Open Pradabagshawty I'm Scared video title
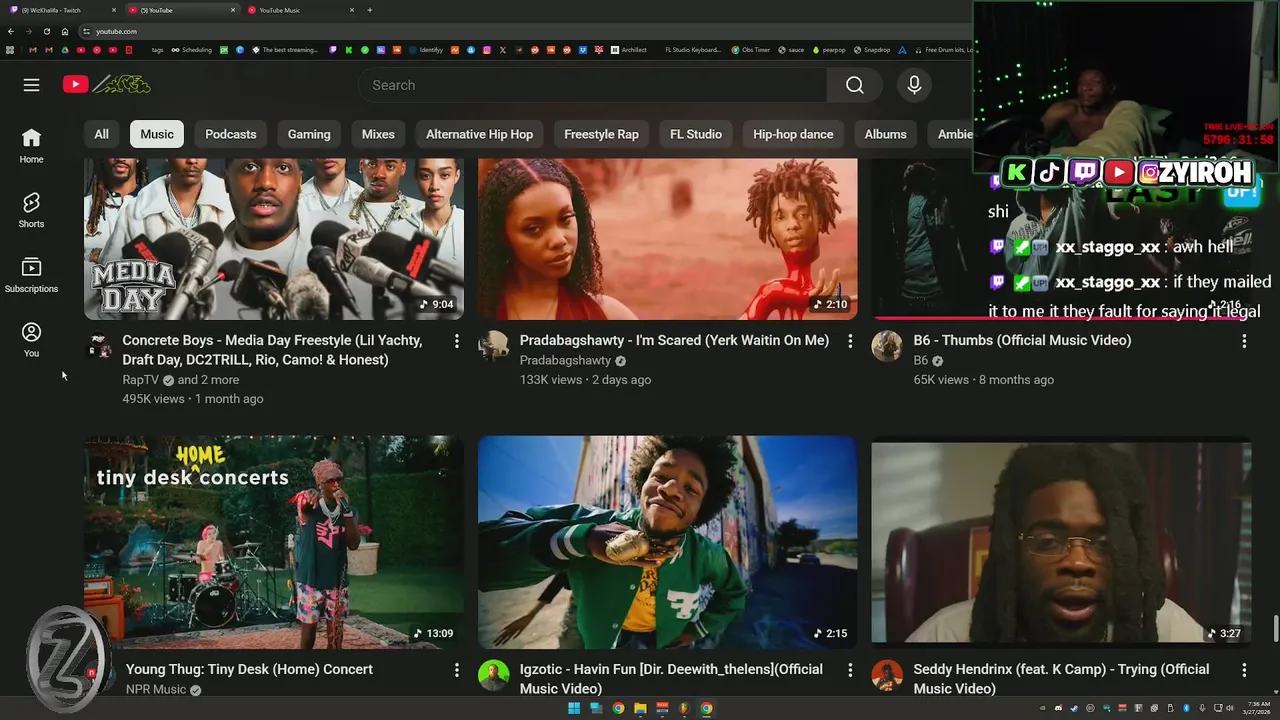This screenshot has width=1280, height=720. (x=674, y=341)
